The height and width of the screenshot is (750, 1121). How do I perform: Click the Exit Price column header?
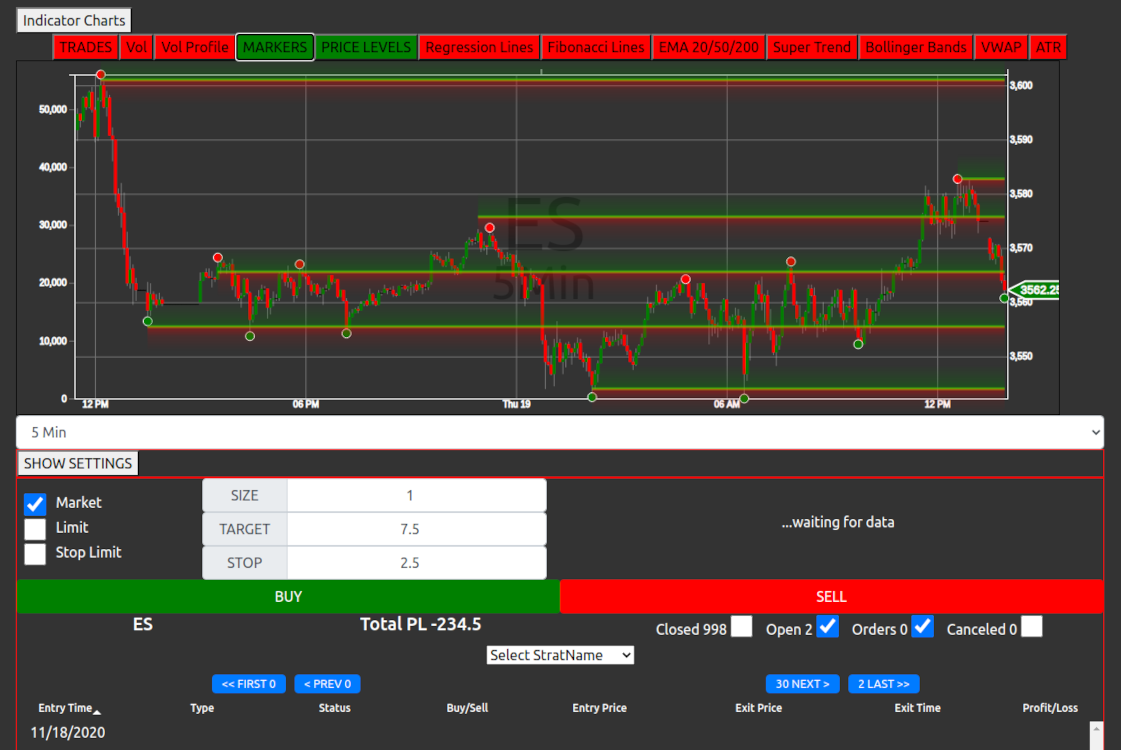pos(759,708)
